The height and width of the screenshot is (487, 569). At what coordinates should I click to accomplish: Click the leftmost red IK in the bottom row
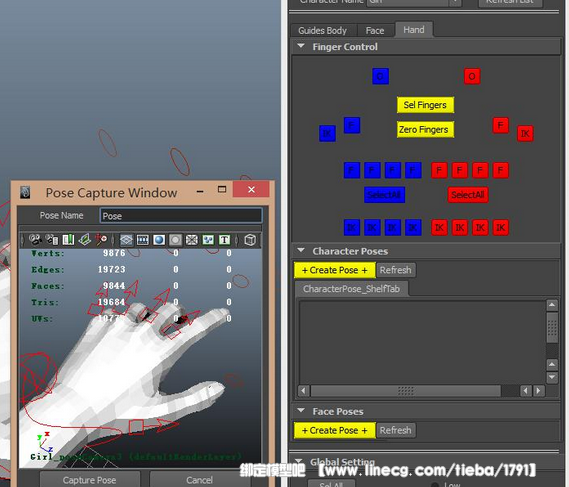439,227
